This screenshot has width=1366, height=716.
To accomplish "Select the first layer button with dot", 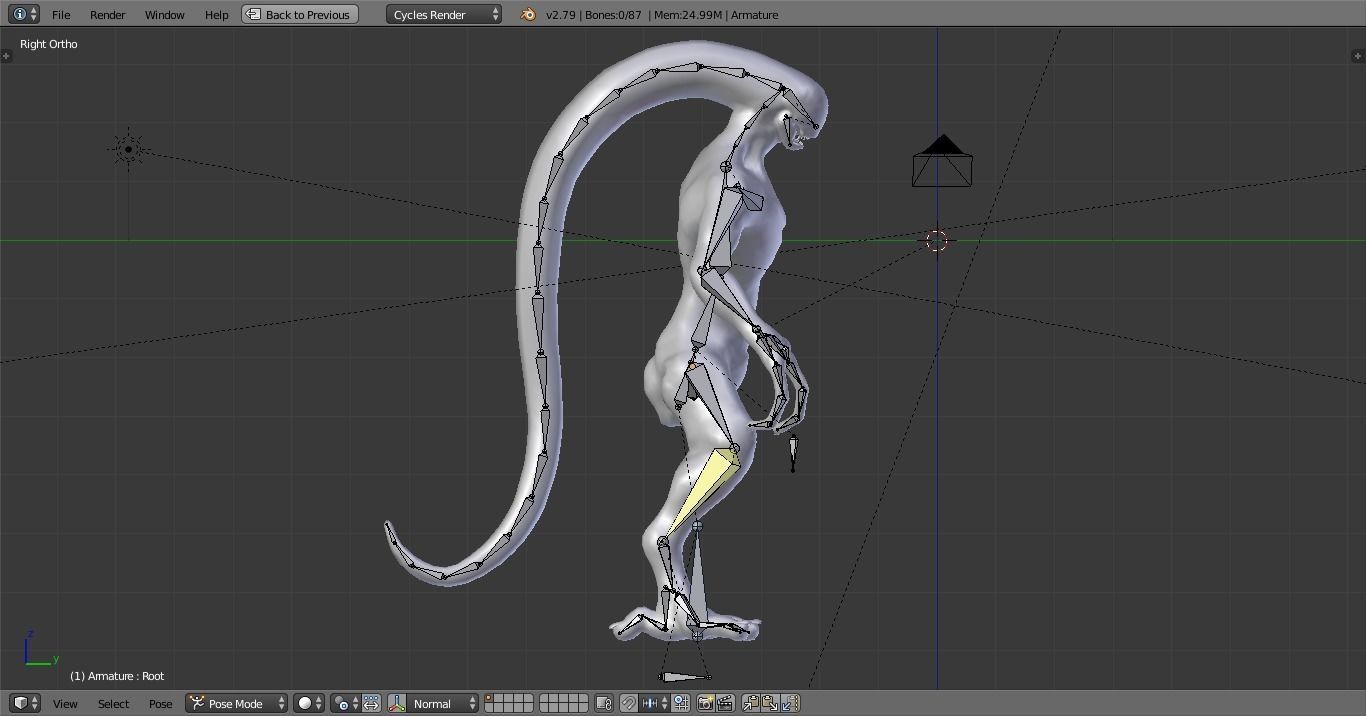I will click(x=490, y=699).
